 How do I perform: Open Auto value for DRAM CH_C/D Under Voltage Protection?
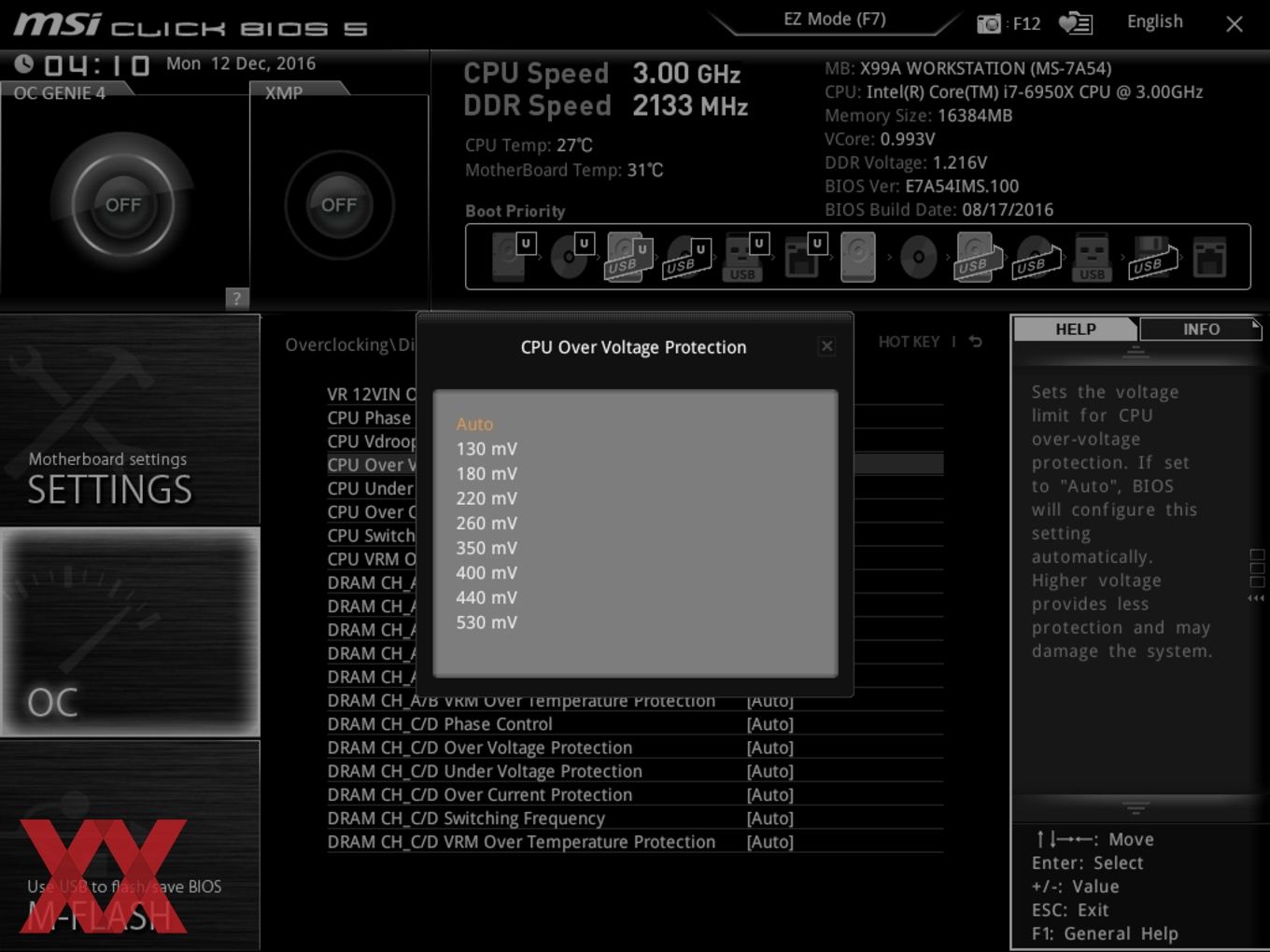(769, 771)
